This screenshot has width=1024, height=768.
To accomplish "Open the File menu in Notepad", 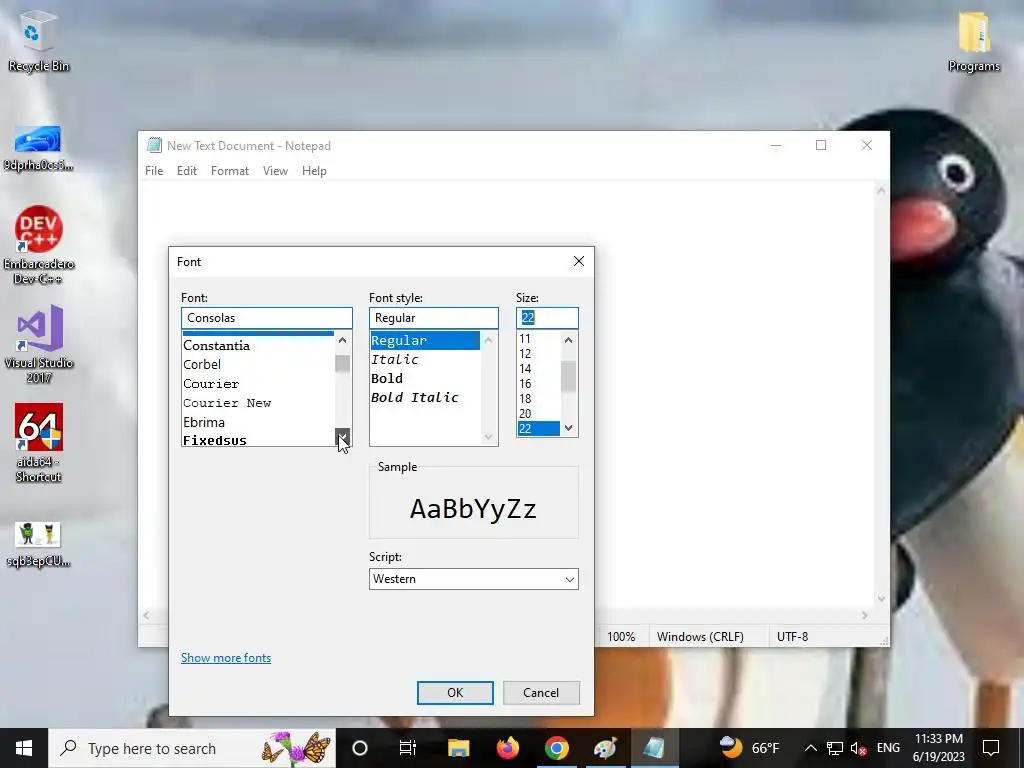I will (x=154, y=170).
